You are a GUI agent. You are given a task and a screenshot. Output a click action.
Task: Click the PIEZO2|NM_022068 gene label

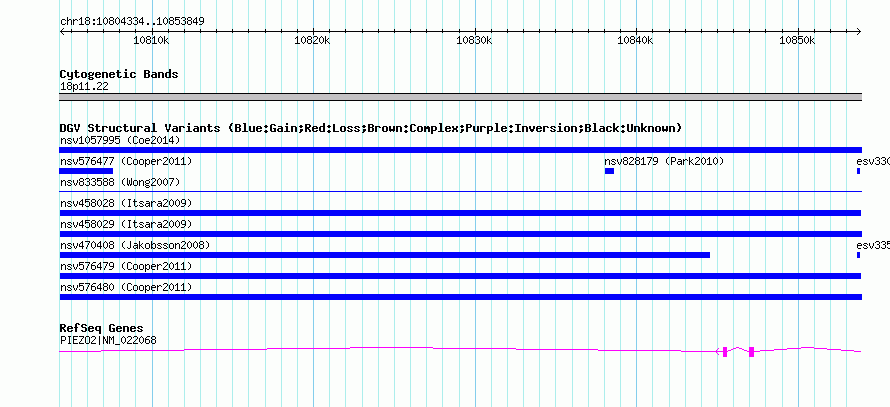click(108, 341)
